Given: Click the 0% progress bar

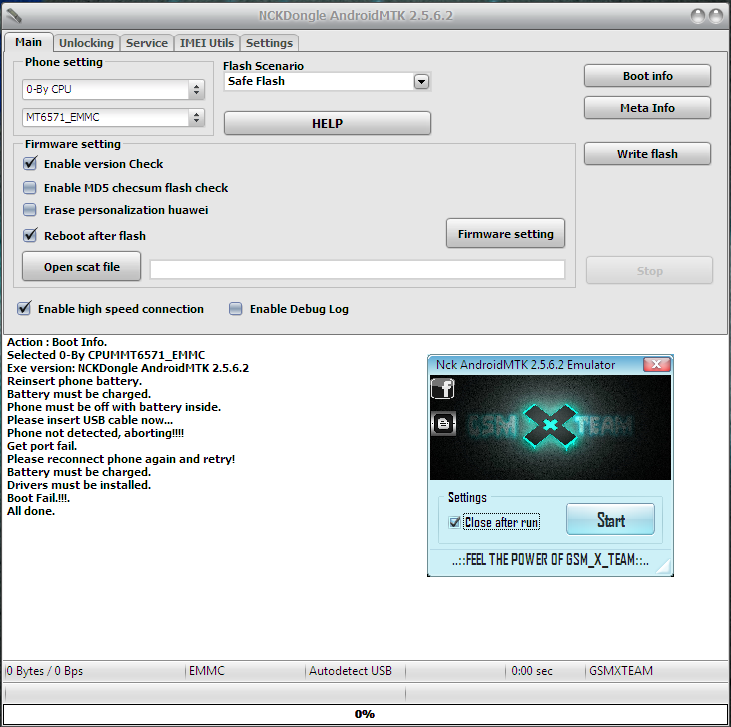Looking at the screenshot, I should pyautogui.click(x=365, y=714).
